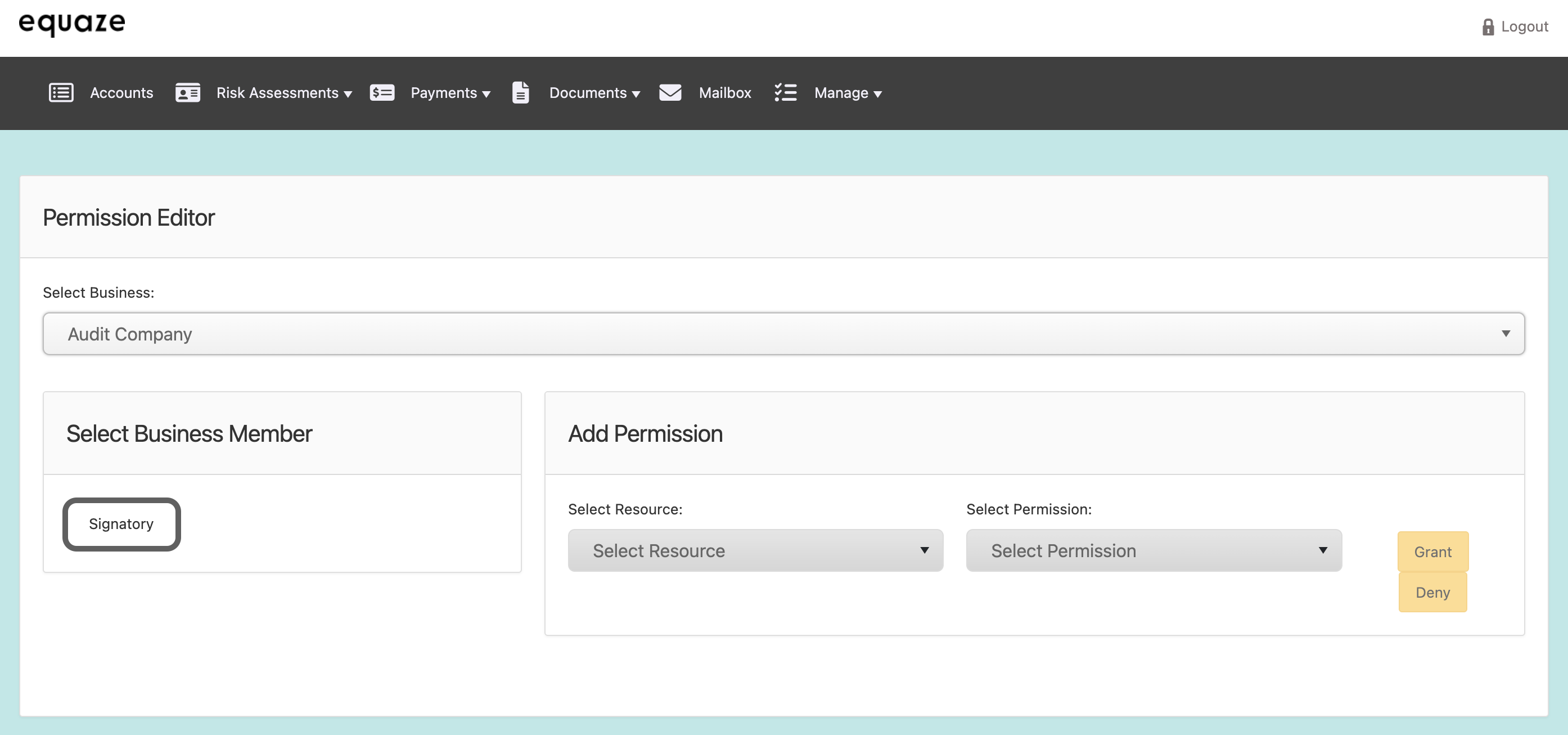Click the Risk Assessments ID card icon

click(187, 92)
